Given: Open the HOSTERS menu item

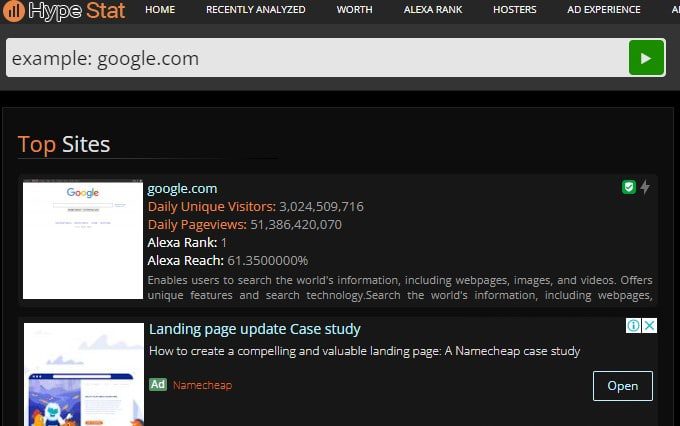Looking at the screenshot, I should click(514, 10).
